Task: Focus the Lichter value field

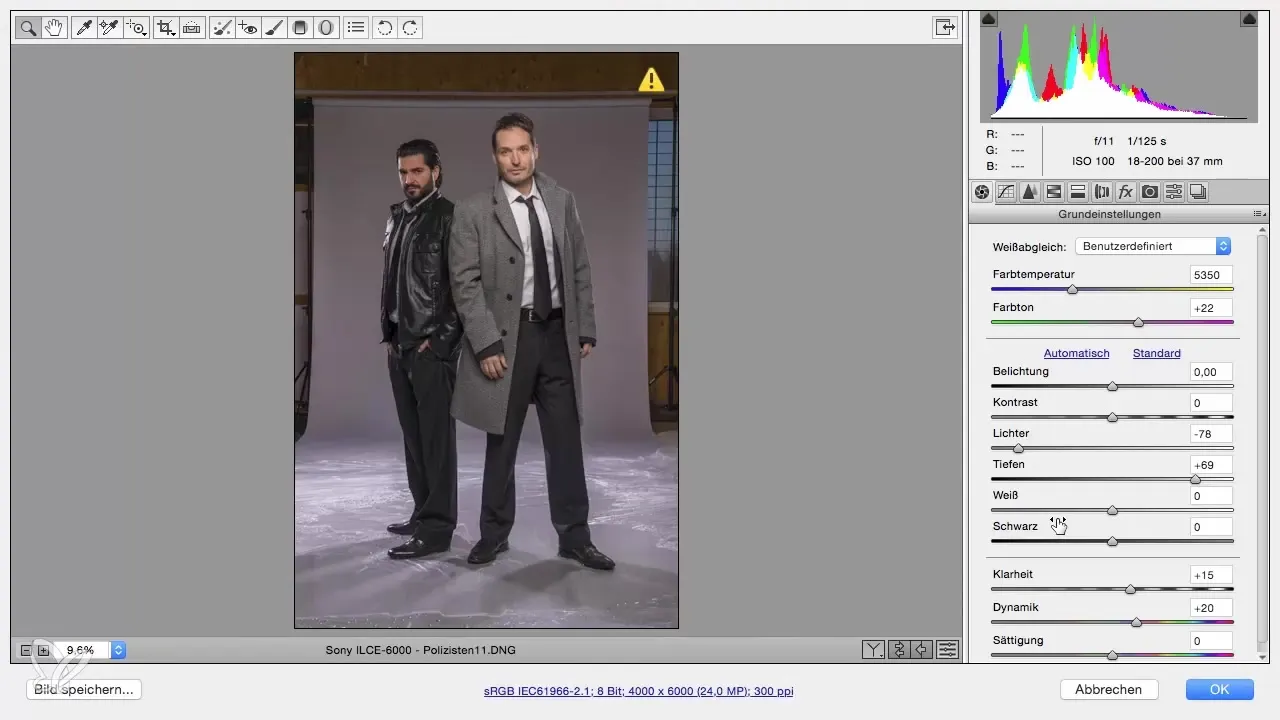Action: 1212,434
